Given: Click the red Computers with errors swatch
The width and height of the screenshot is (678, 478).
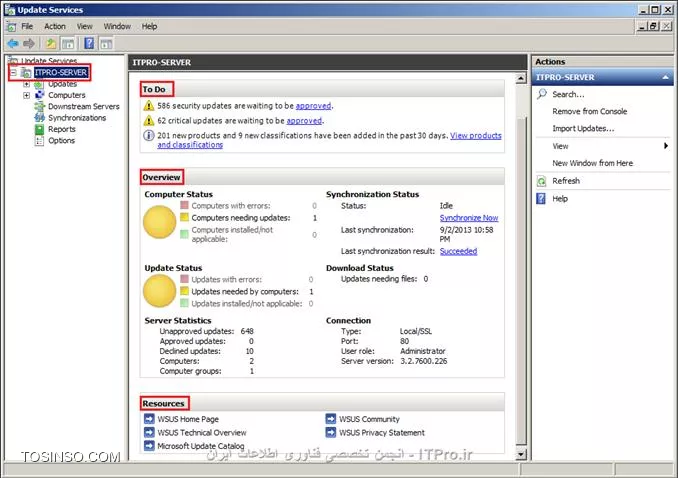Looking at the screenshot, I should [x=185, y=205].
